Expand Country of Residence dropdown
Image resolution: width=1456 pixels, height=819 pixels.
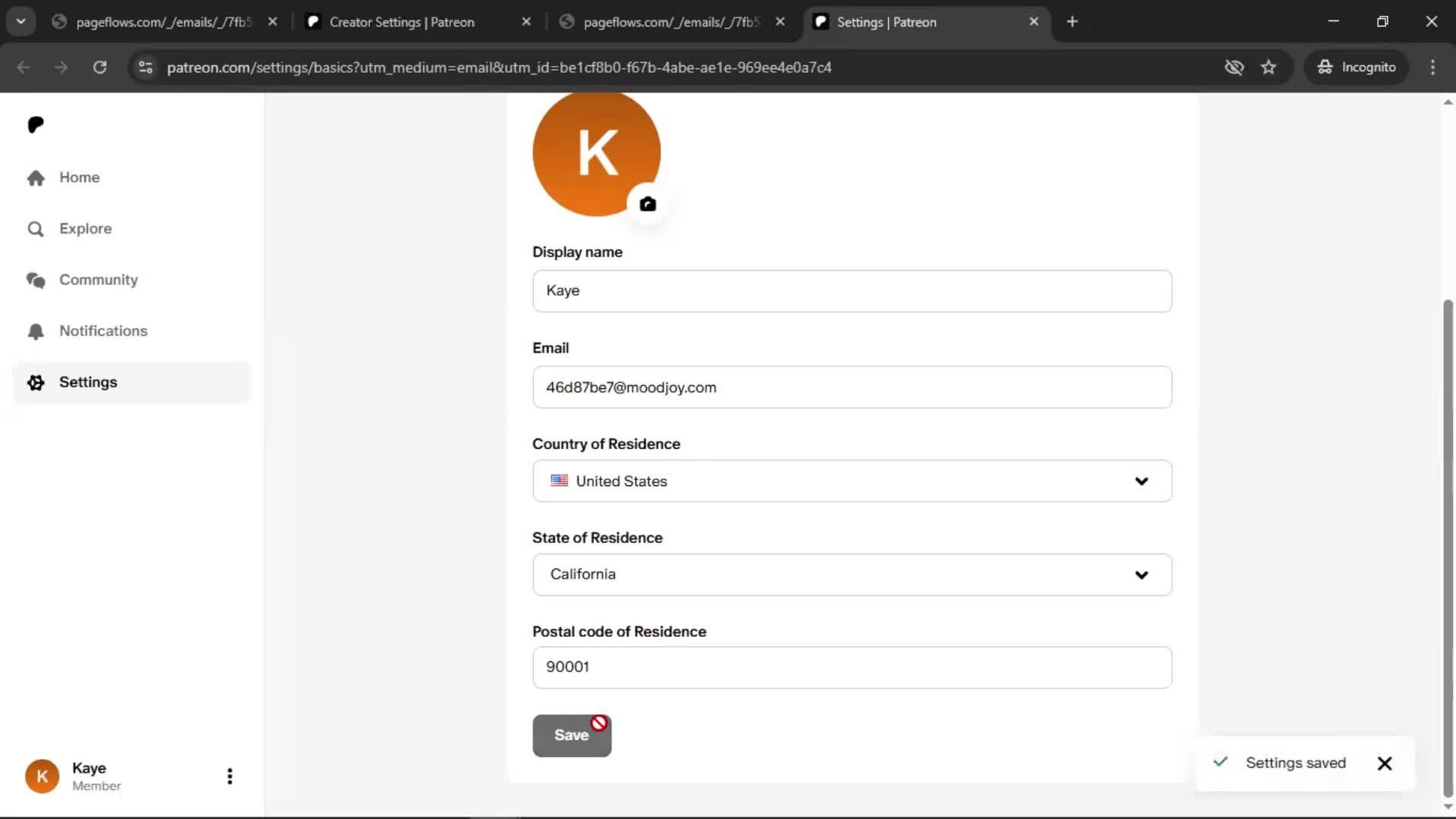pos(852,481)
